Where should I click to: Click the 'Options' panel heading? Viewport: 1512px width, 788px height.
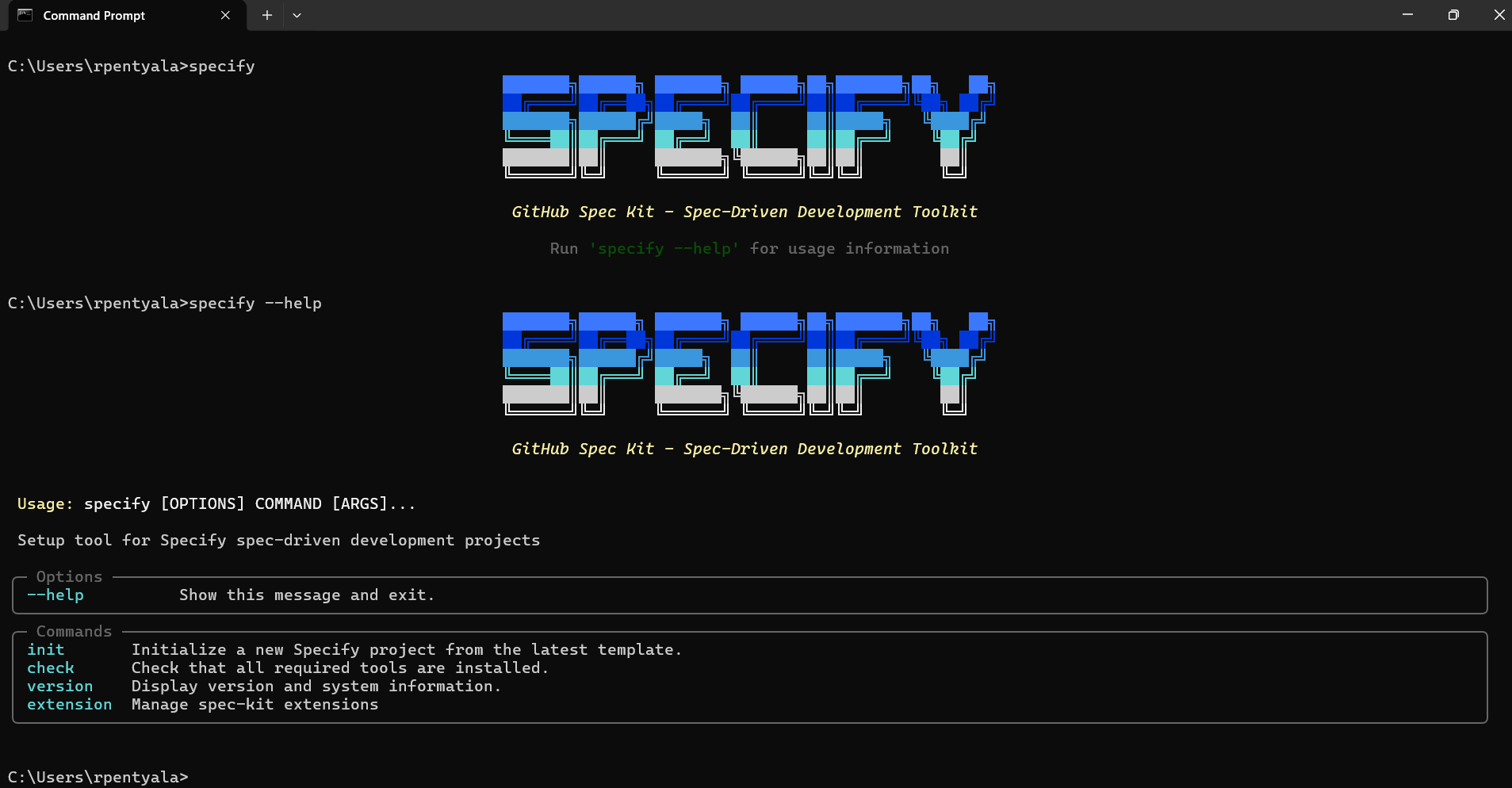[69, 576]
